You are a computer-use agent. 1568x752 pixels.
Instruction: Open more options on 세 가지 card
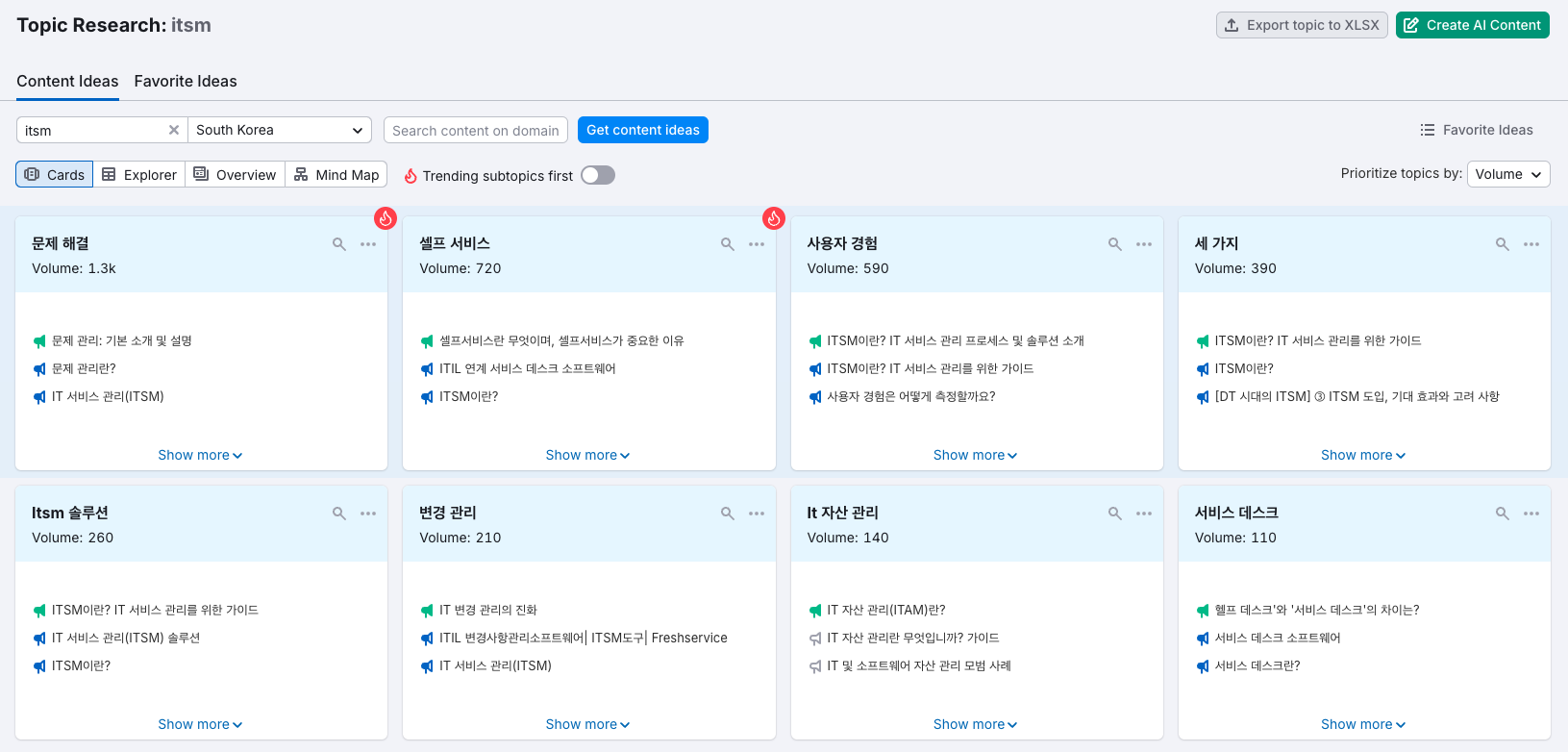click(x=1531, y=244)
